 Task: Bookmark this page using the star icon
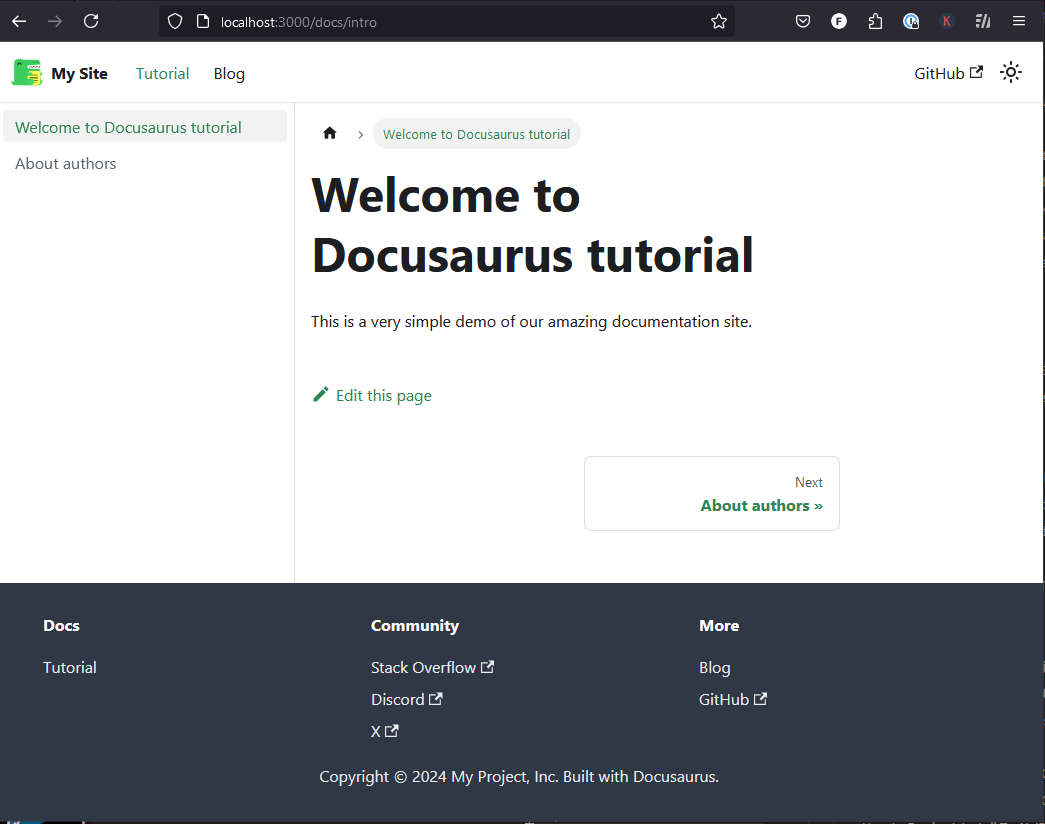pyautogui.click(x=718, y=21)
